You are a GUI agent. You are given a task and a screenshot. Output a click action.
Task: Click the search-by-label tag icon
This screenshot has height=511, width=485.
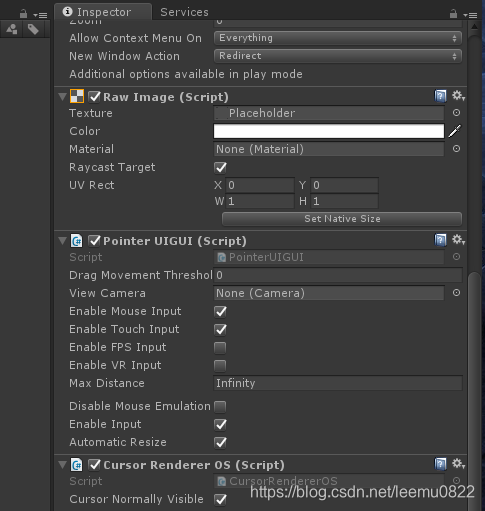pyautogui.click(x=33, y=29)
